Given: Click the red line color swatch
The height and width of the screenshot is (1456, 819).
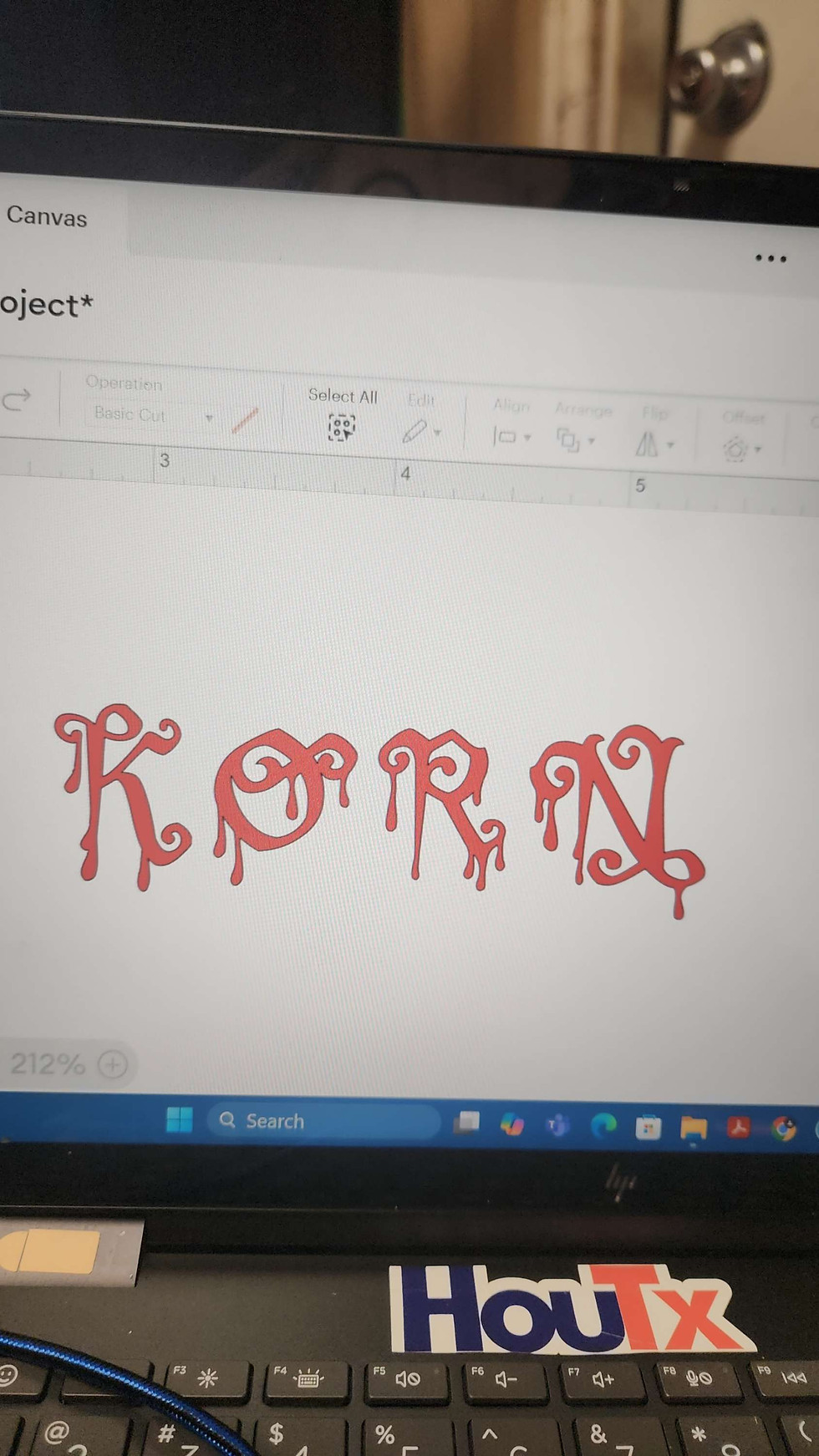Looking at the screenshot, I should [245, 420].
